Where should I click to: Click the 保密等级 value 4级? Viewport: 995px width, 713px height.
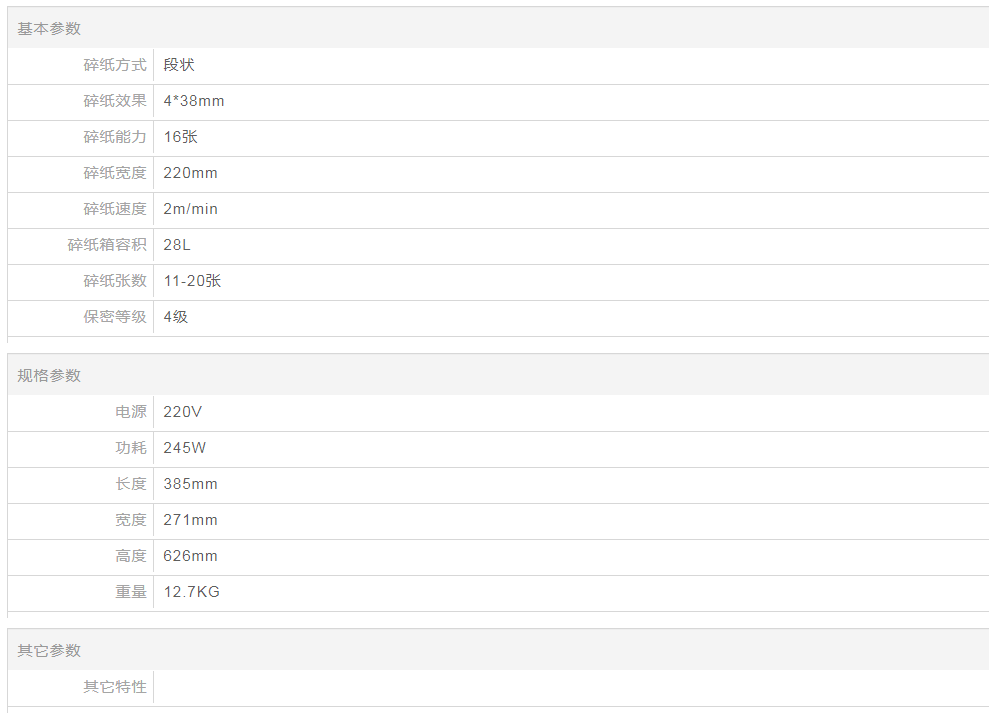click(176, 317)
